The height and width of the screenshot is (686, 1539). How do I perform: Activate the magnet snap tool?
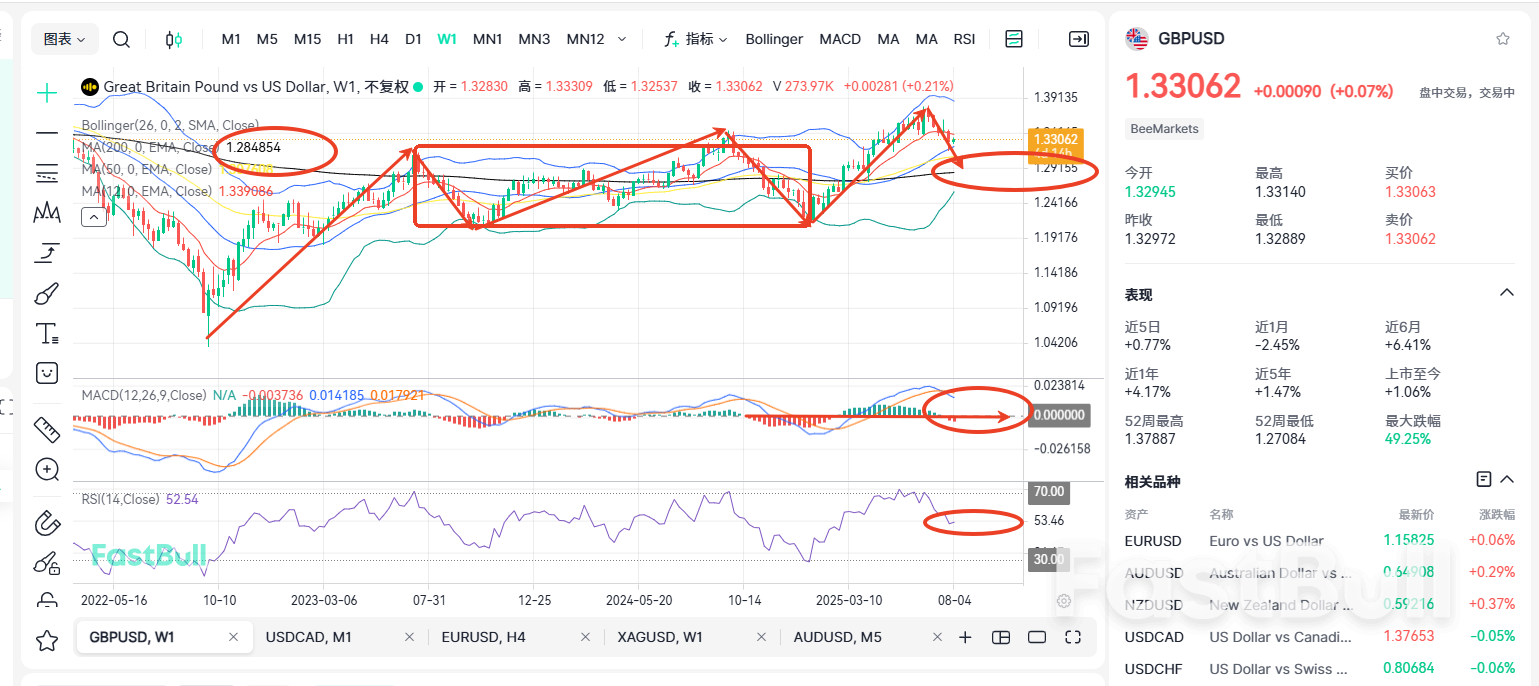(x=46, y=522)
